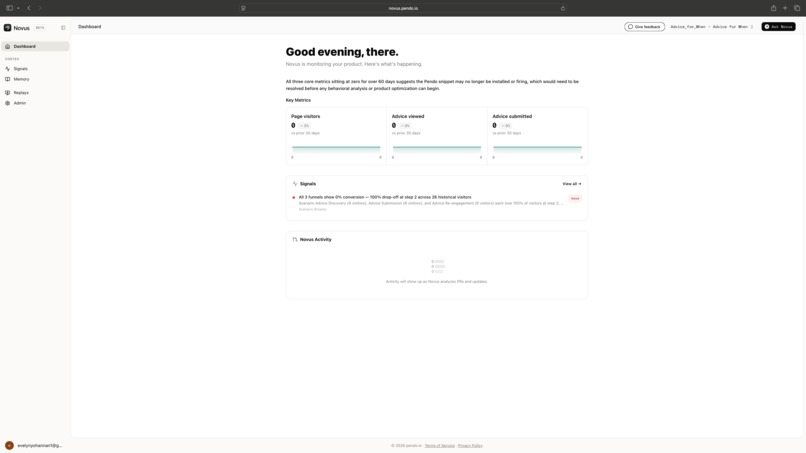Open Safari tab group dropdown arrow
This screenshot has height=453, width=806.
point(18,8)
